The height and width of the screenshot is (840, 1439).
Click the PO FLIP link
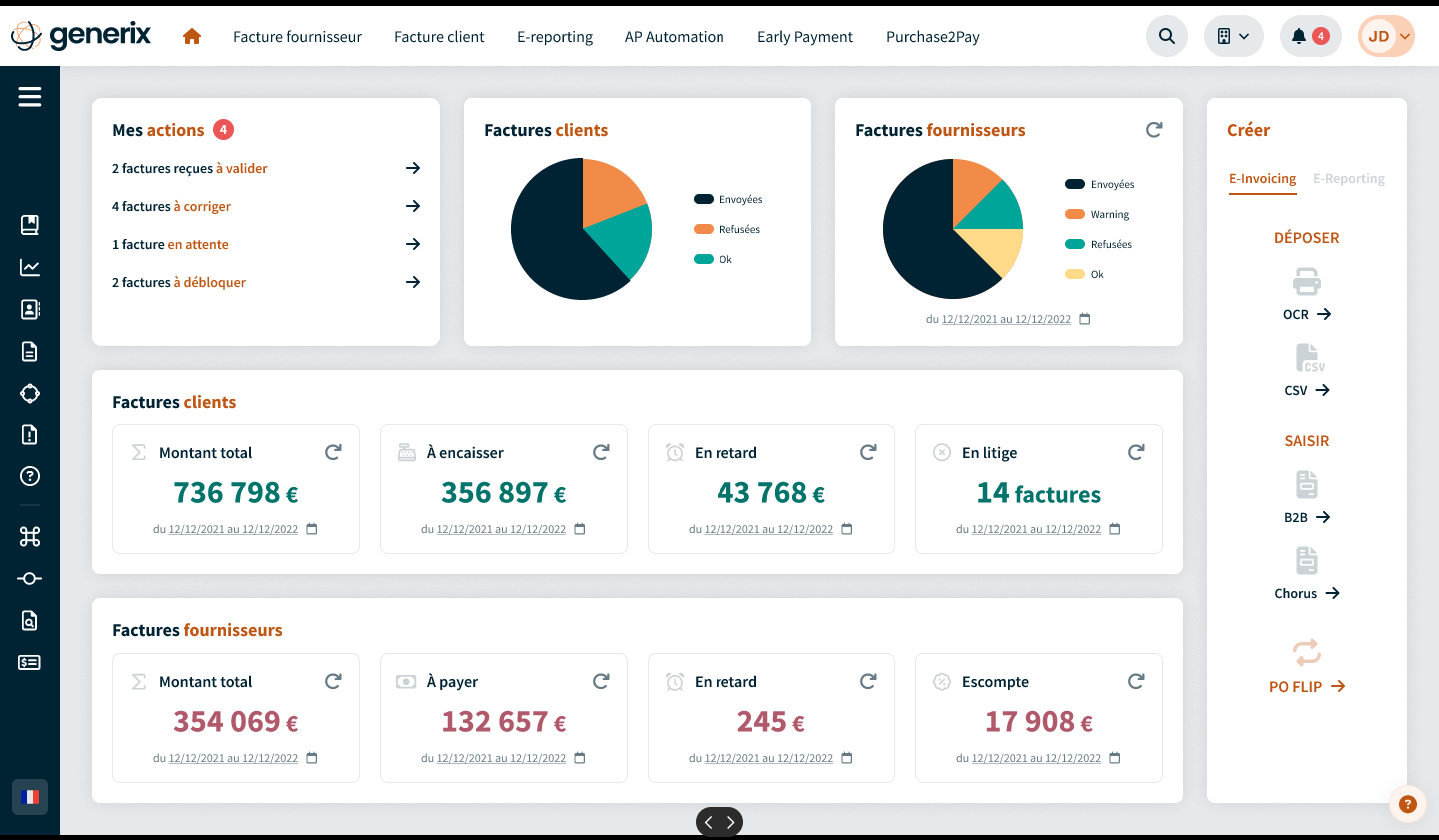tap(1306, 687)
